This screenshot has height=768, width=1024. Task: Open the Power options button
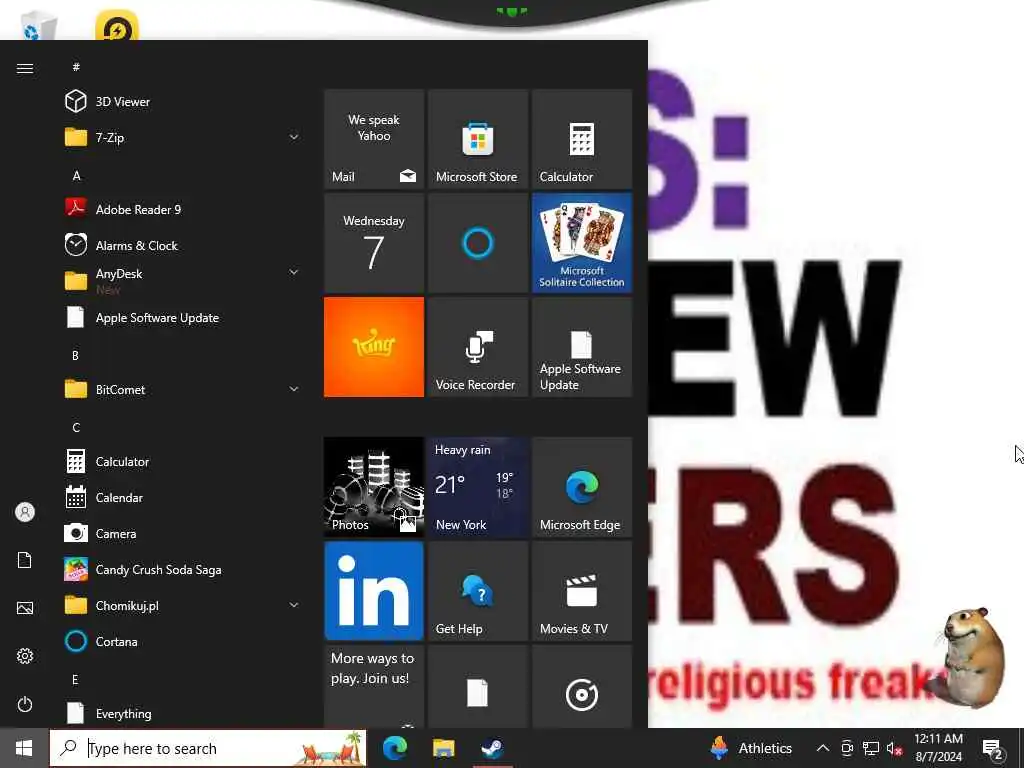(x=25, y=705)
